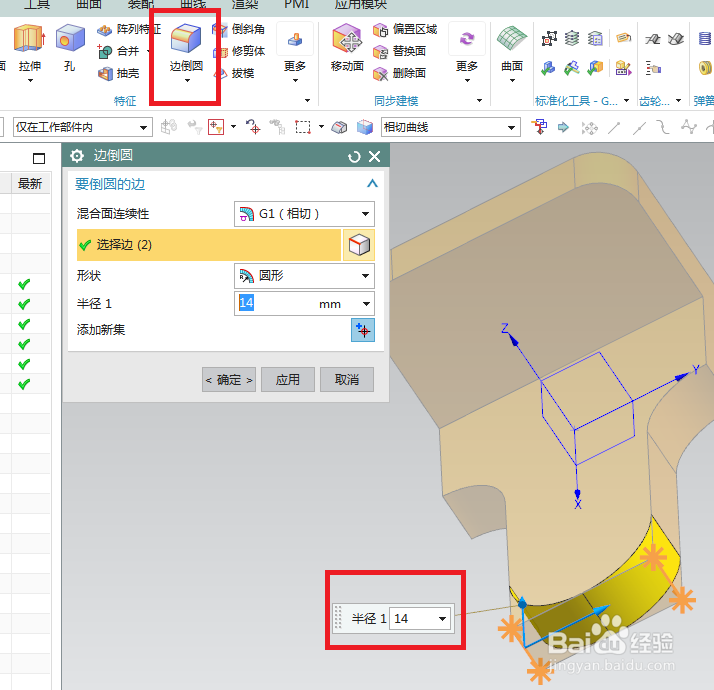Open the 圆形 shape dropdown
Viewport: 714px width, 690px height.
pos(304,276)
